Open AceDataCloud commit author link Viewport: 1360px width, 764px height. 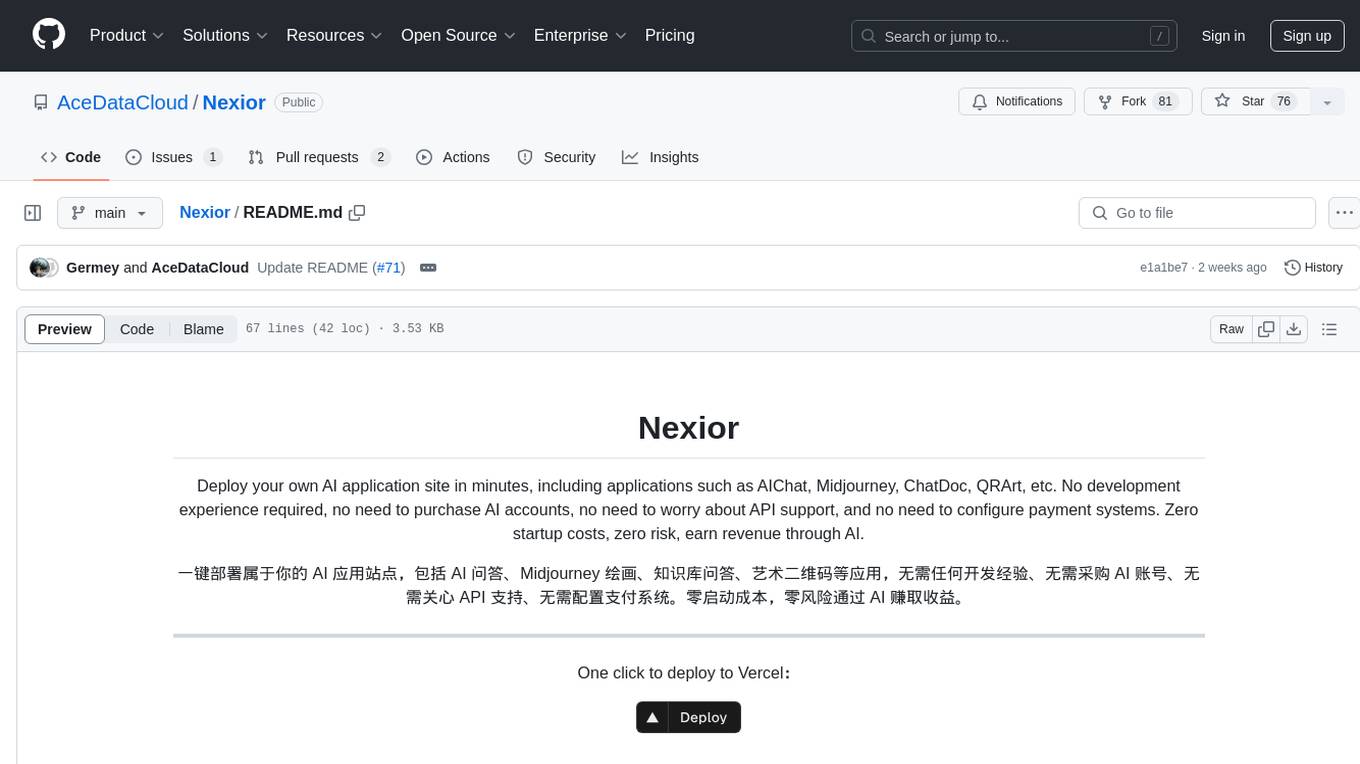(200, 268)
